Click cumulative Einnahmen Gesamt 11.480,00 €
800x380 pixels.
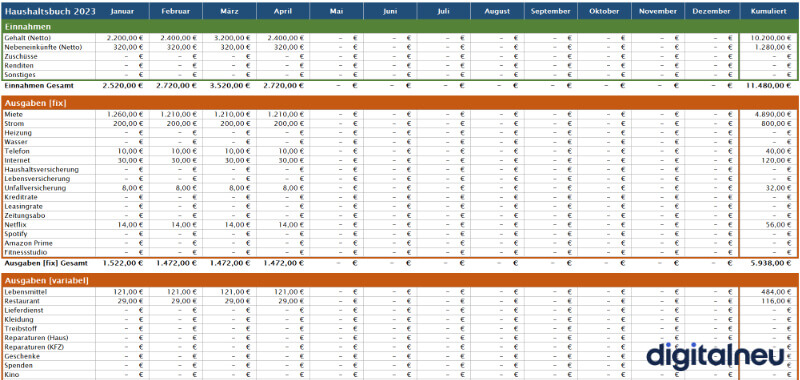tap(769, 85)
